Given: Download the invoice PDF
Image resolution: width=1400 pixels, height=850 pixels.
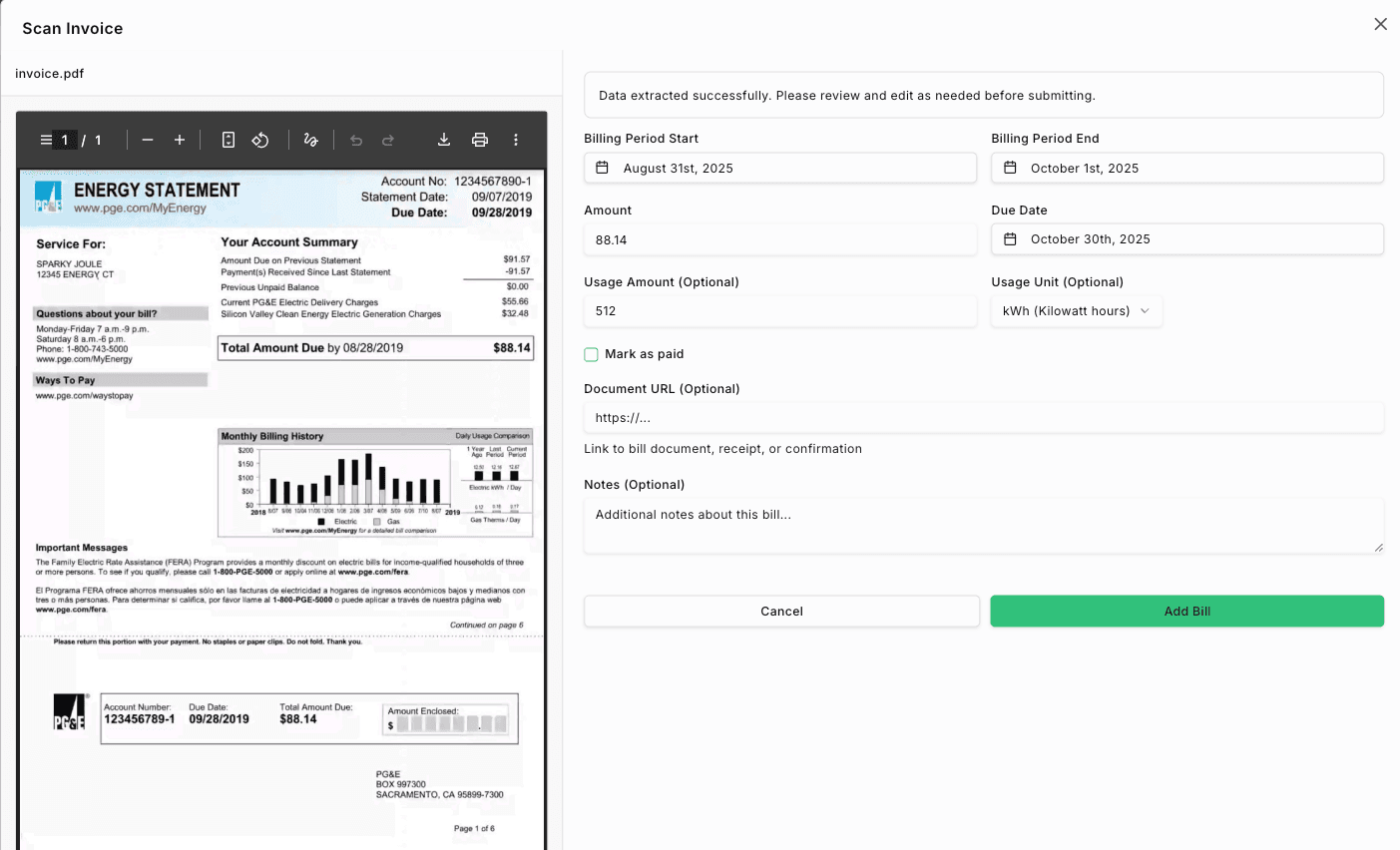Looking at the screenshot, I should [x=444, y=140].
